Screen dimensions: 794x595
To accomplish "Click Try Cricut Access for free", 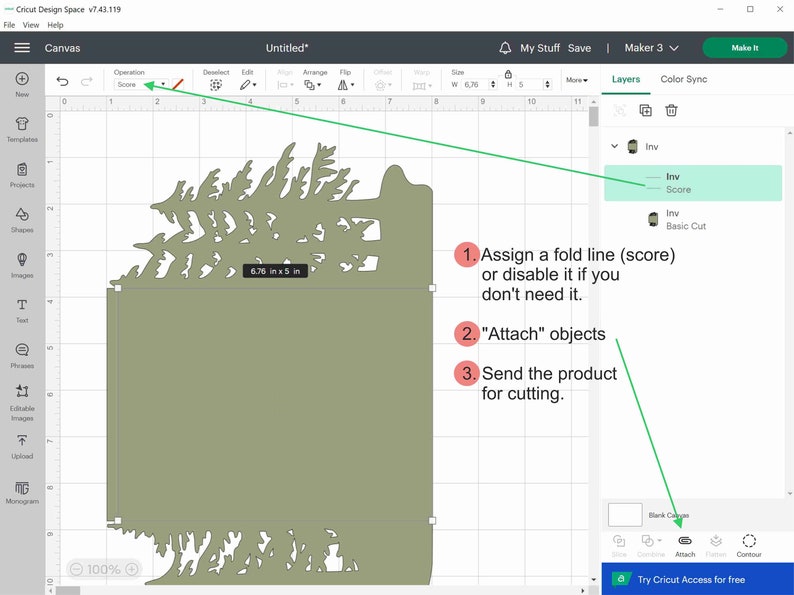I will (697, 579).
